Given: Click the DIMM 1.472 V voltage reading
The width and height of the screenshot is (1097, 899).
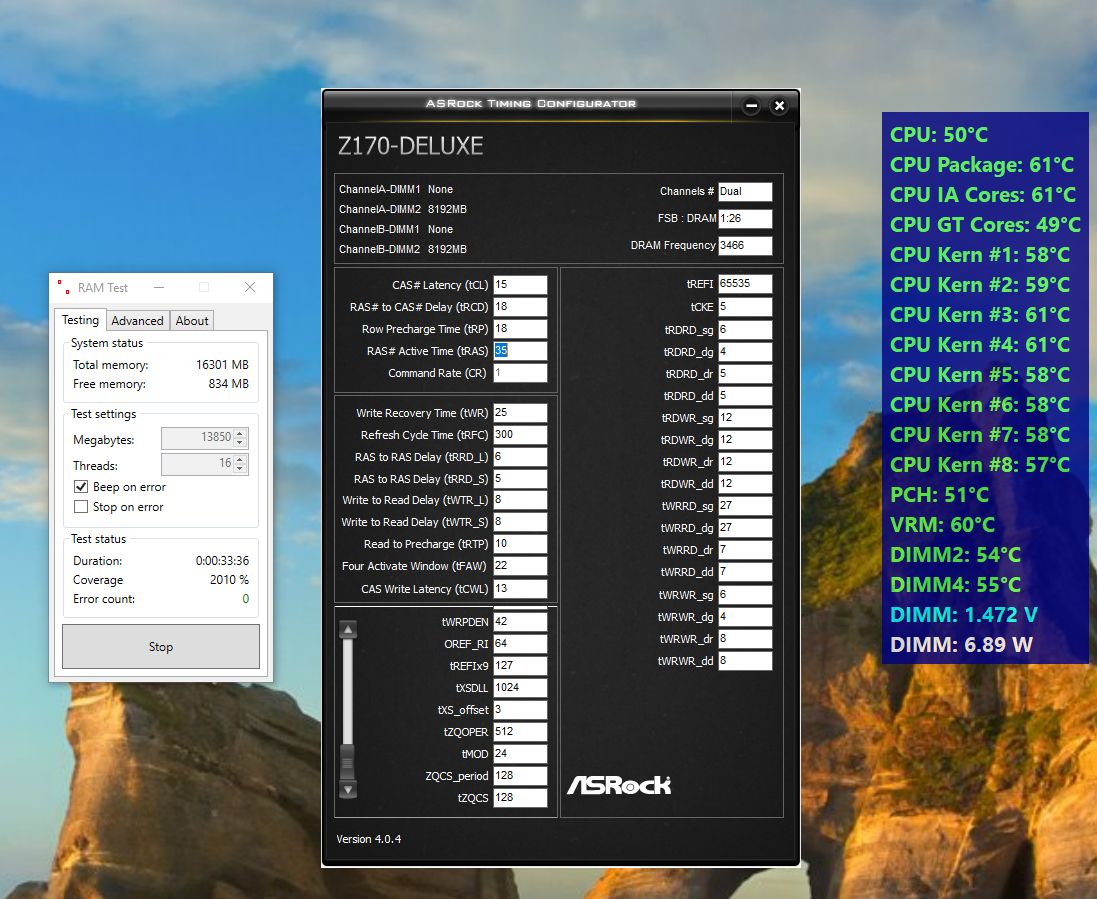Looking at the screenshot, I should coord(963,615).
